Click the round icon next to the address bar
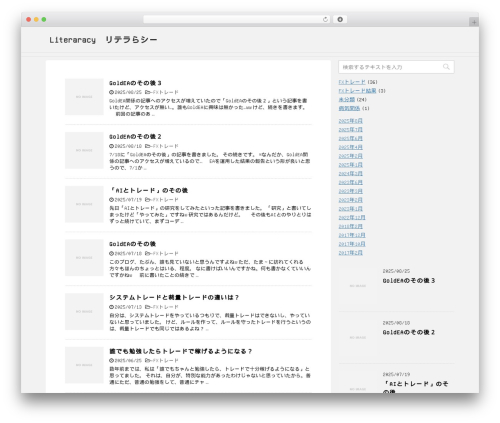The width and height of the screenshot is (500, 423). [340, 20]
